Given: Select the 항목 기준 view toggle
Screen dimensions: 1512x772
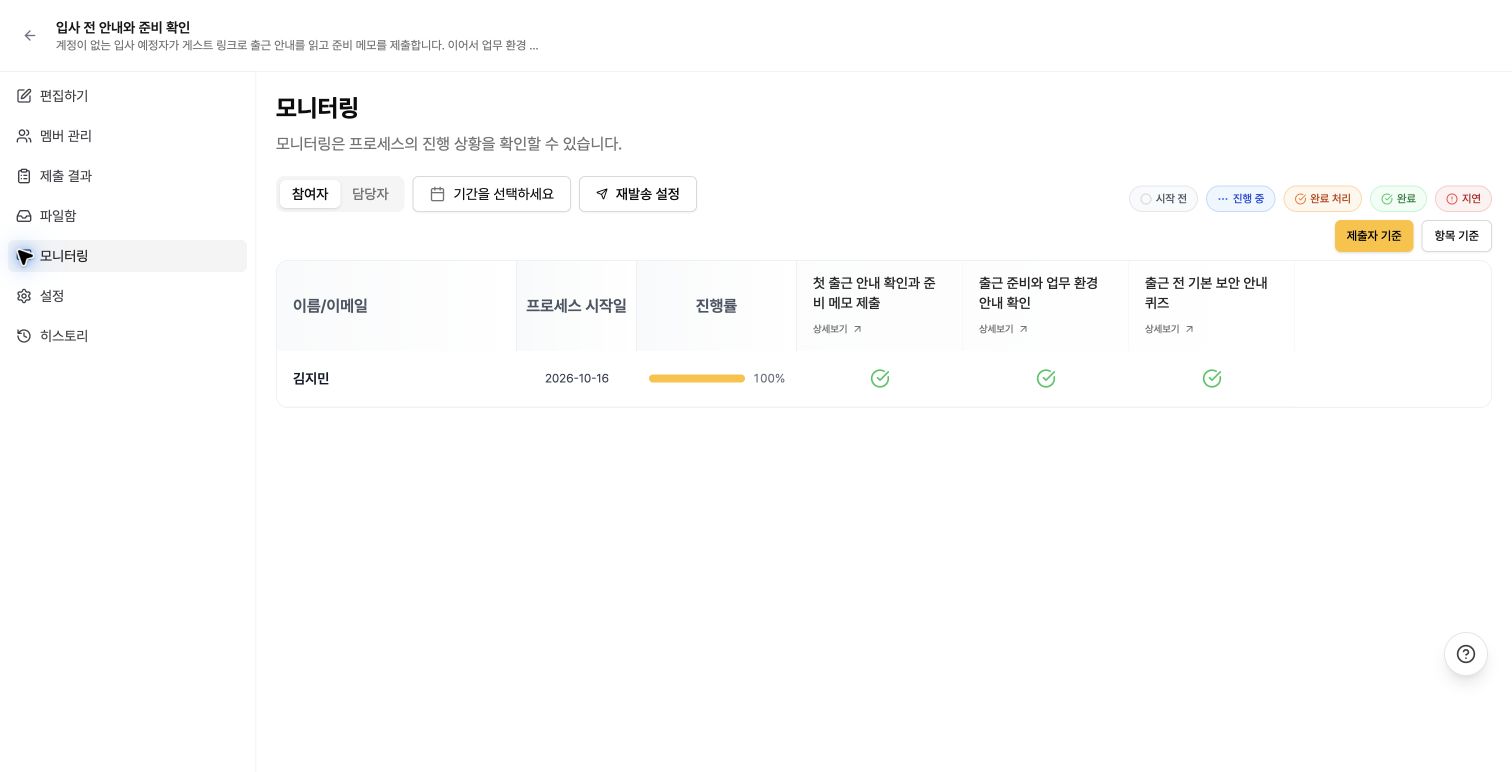Looking at the screenshot, I should pos(1456,236).
